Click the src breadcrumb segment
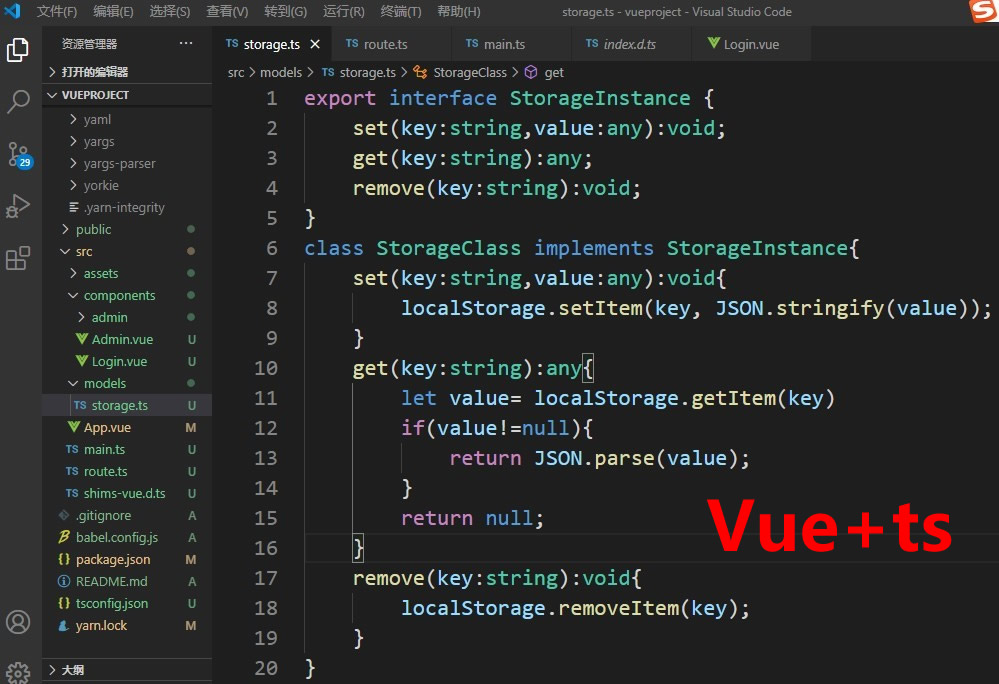The image size is (999, 684). [x=236, y=73]
